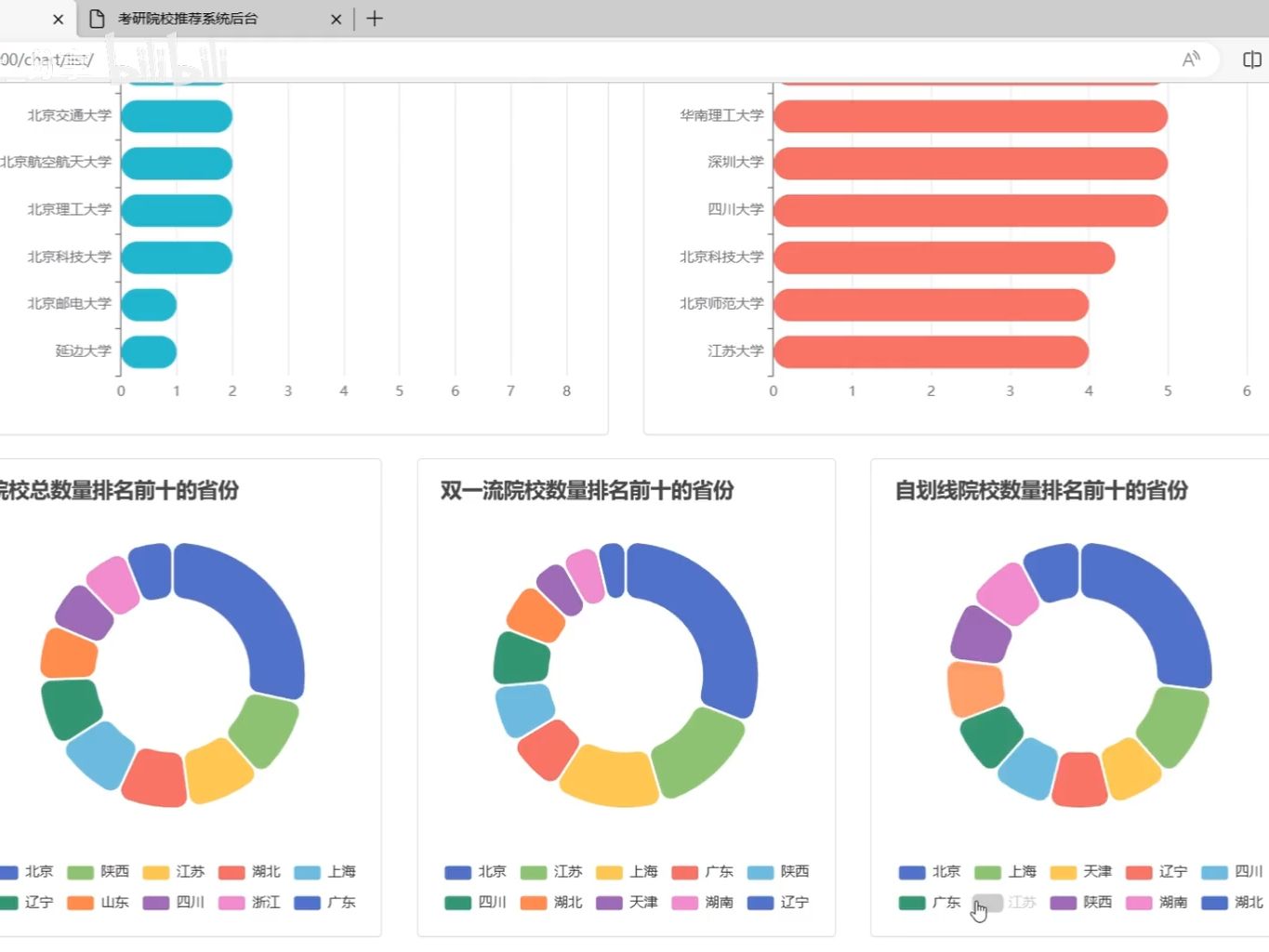The height and width of the screenshot is (952, 1269).
Task: Click the 深圳大学 red bar
Action: tap(971, 163)
